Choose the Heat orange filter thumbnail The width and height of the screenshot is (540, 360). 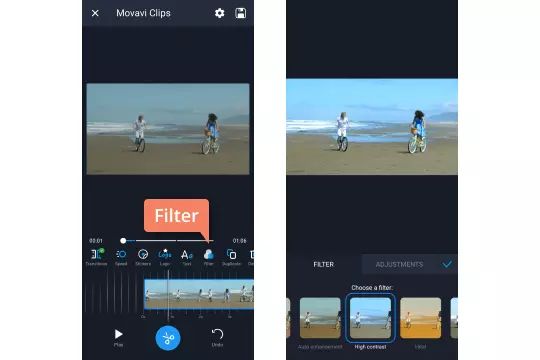(420, 318)
